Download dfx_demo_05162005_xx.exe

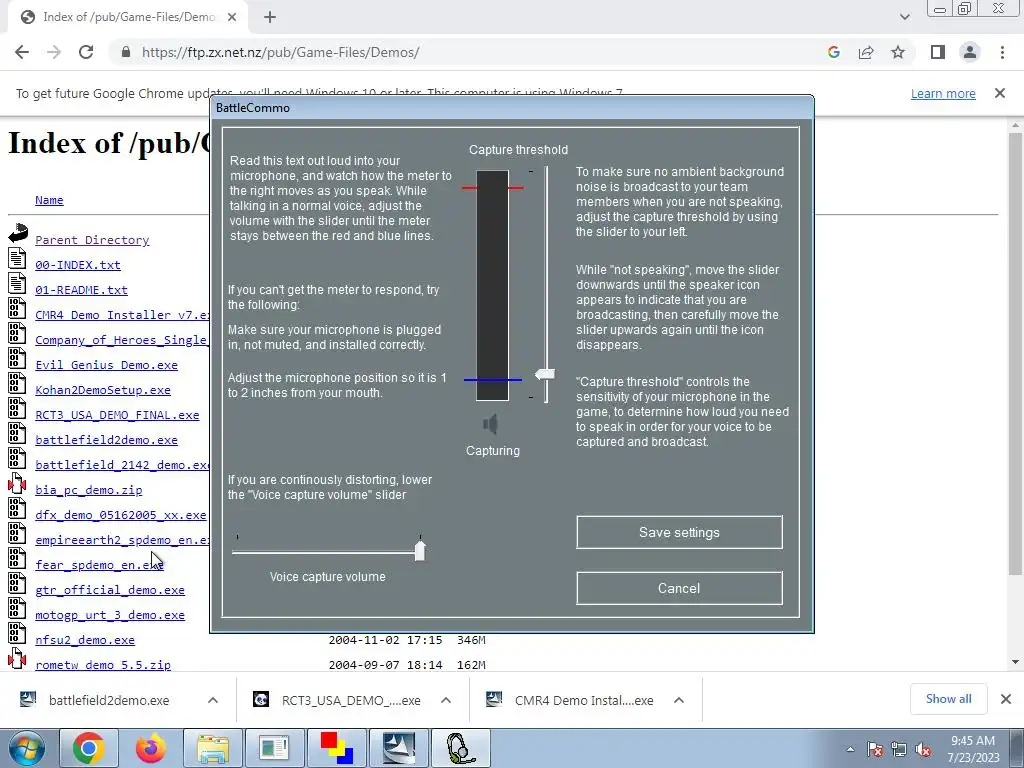click(121, 515)
